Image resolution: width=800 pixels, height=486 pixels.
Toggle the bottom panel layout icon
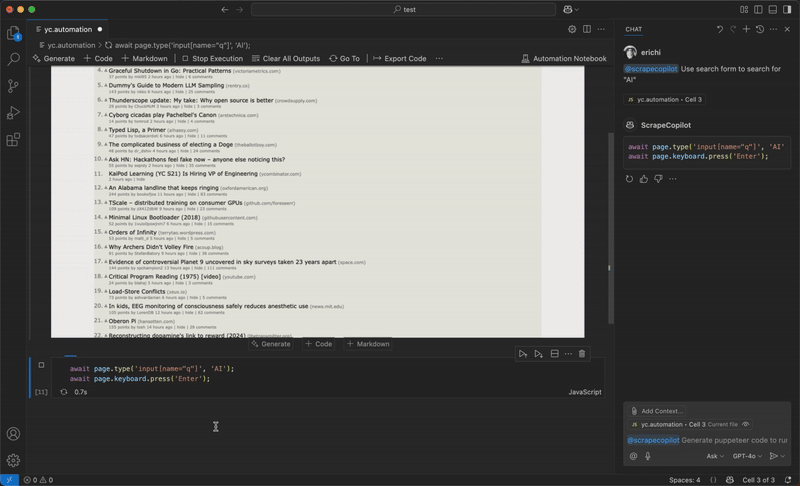pyautogui.click(x=772, y=9)
